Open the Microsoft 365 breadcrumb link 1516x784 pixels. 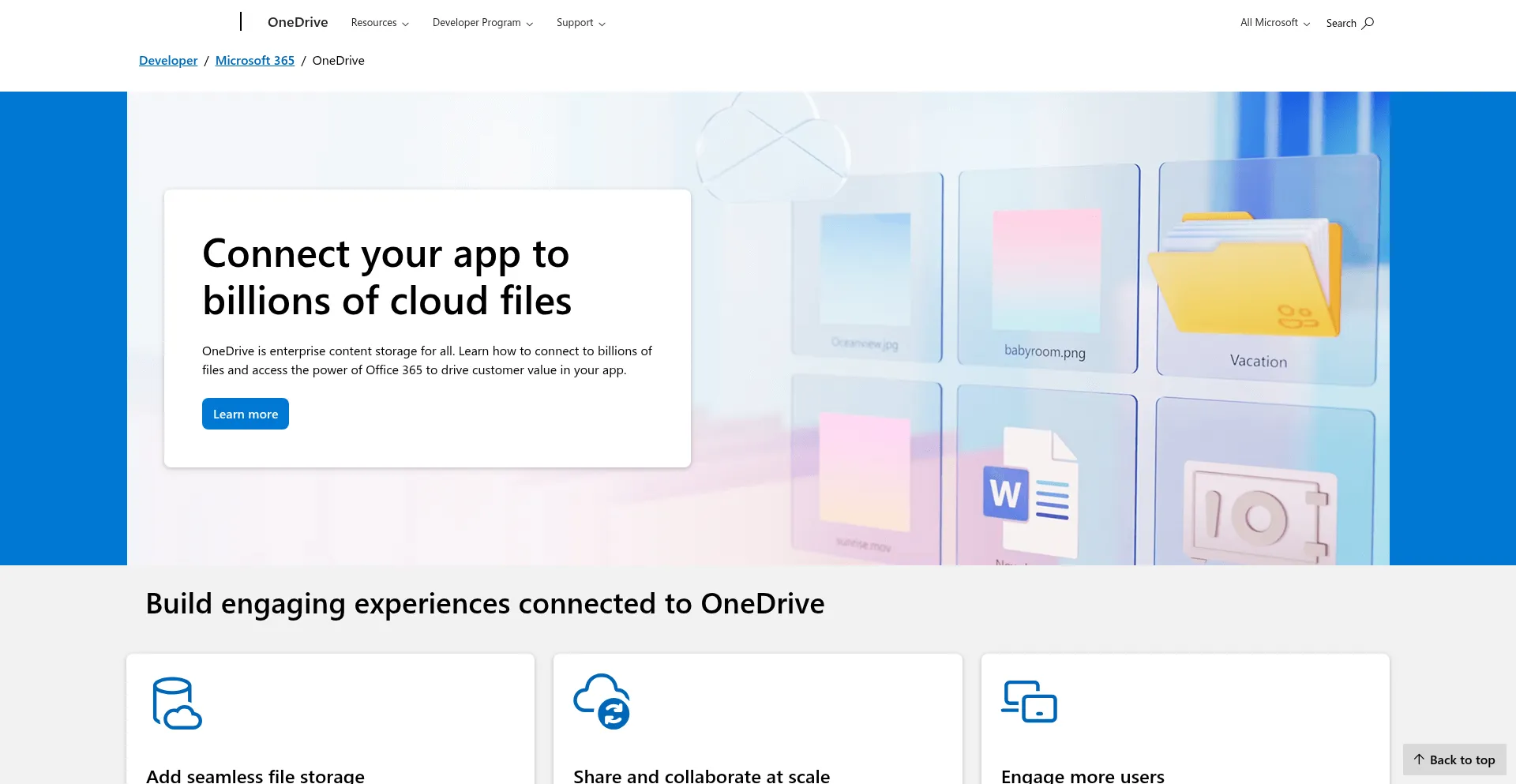(x=254, y=60)
